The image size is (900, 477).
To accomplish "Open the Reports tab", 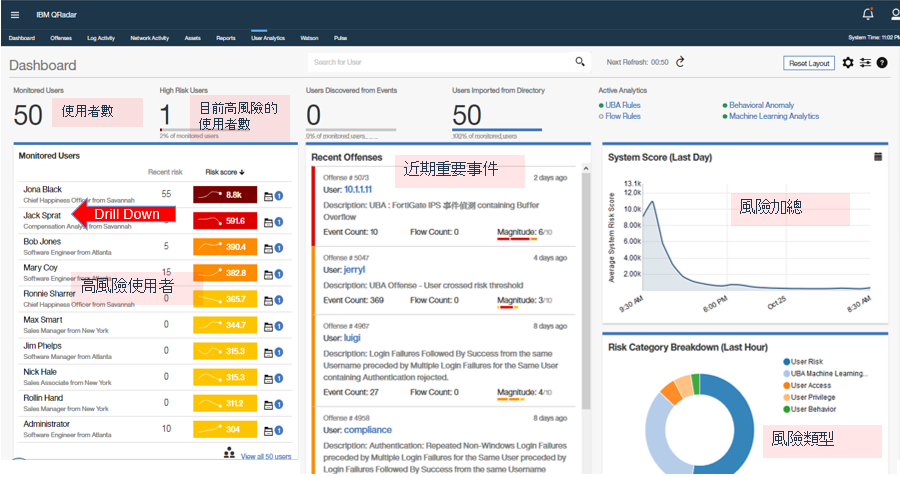I will [x=226, y=38].
